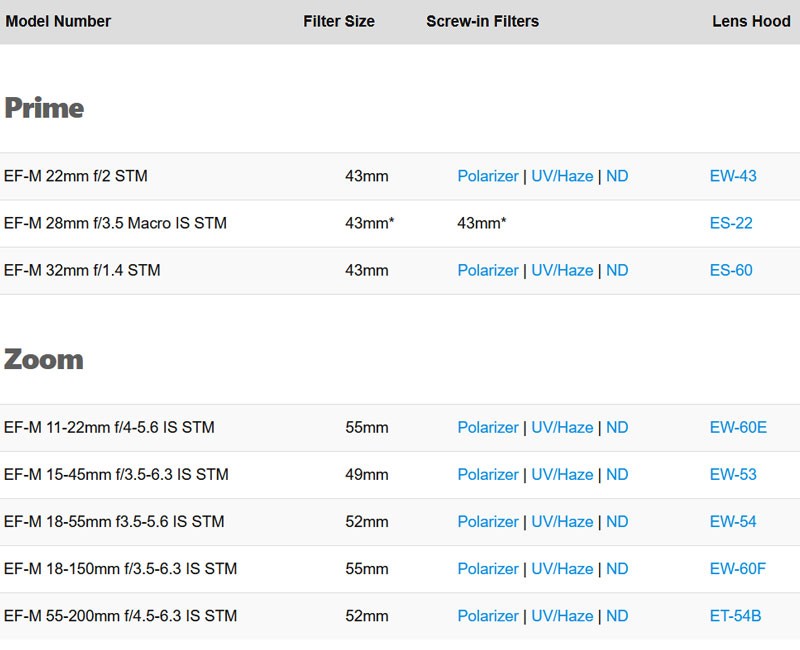Open the EW-54 lens hood link
800x650 pixels.
[x=732, y=521]
